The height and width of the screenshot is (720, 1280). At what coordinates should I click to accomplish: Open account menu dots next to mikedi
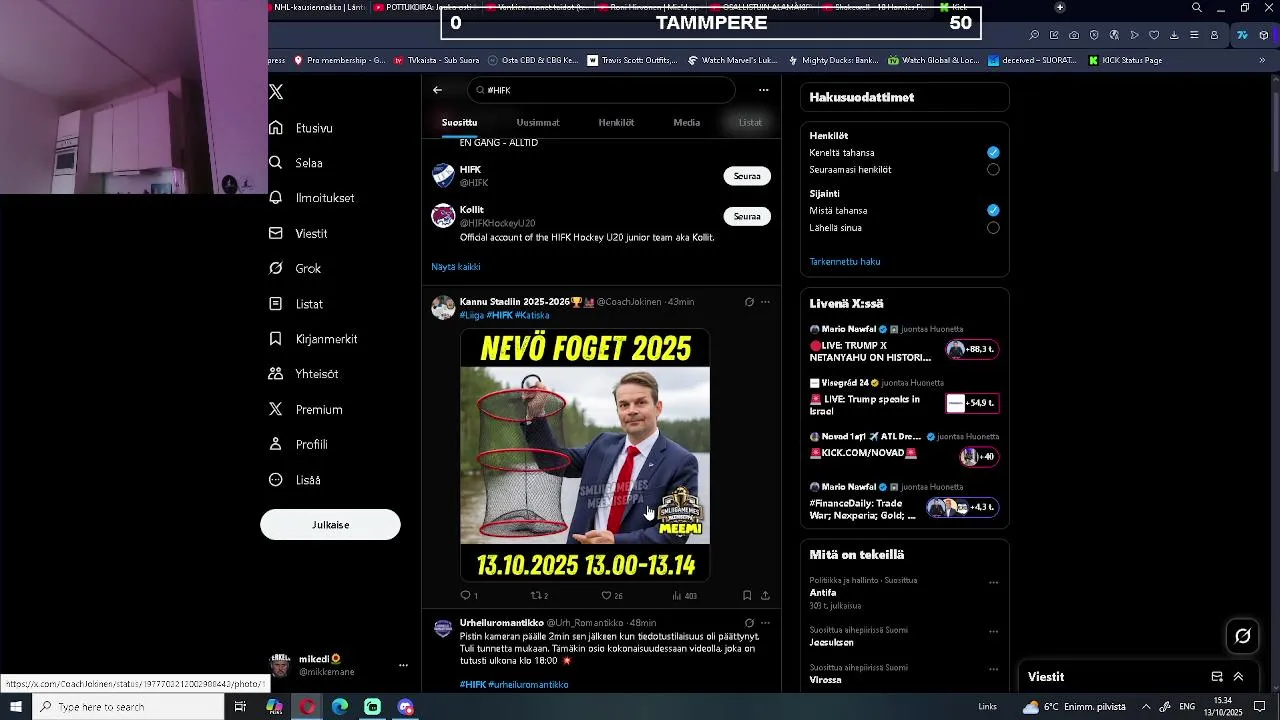coord(403,665)
